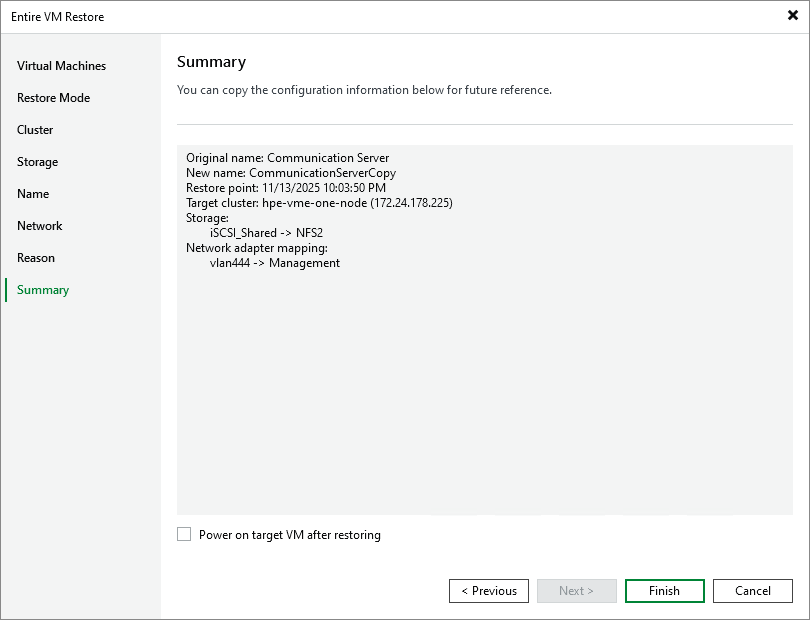810x620 pixels.
Task: Click the disabled Next button
Action: pos(576,590)
